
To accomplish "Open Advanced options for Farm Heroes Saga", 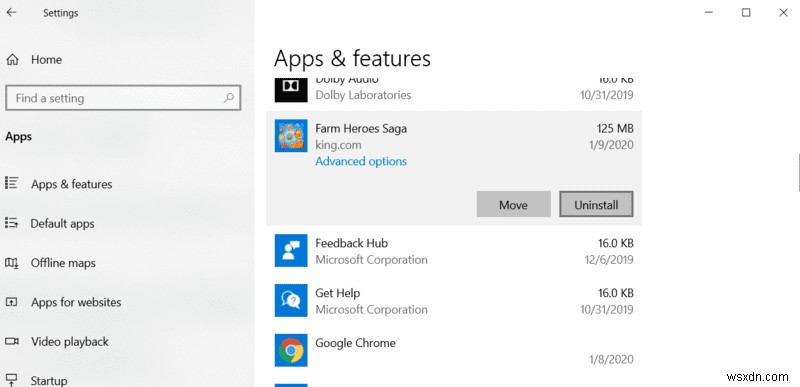I will pyautogui.click(x=361, y=162).
